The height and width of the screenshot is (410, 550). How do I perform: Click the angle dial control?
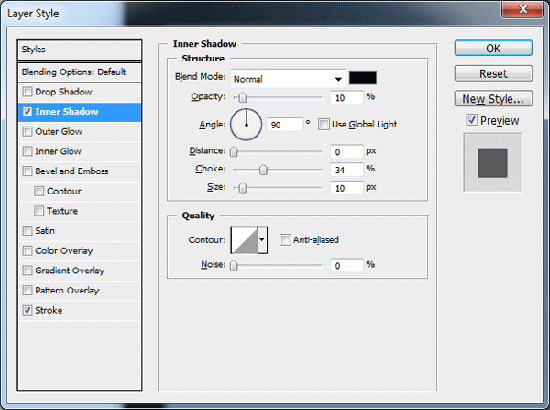[x=246, y=125]
